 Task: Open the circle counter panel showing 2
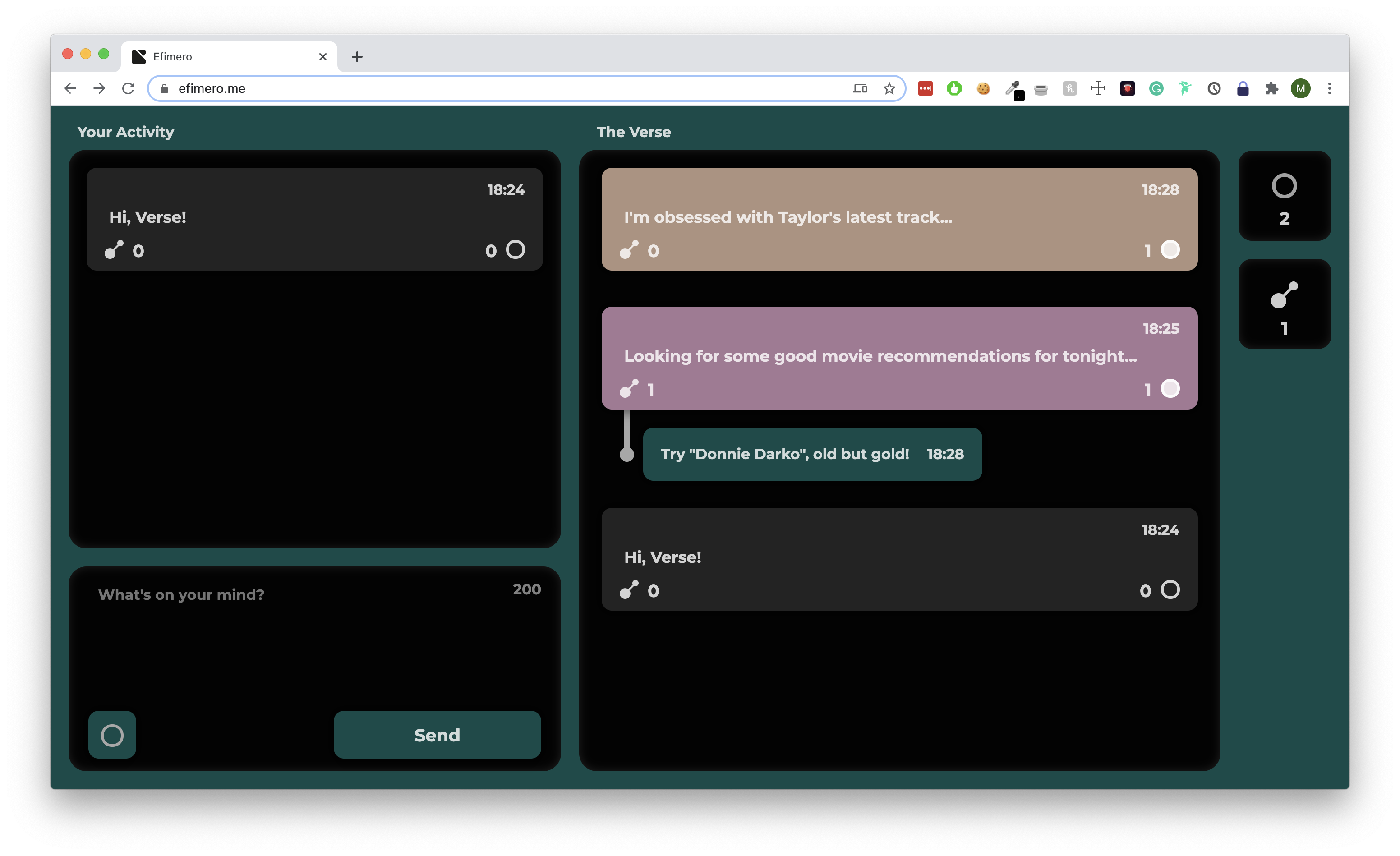click(x=1284, y=195)
